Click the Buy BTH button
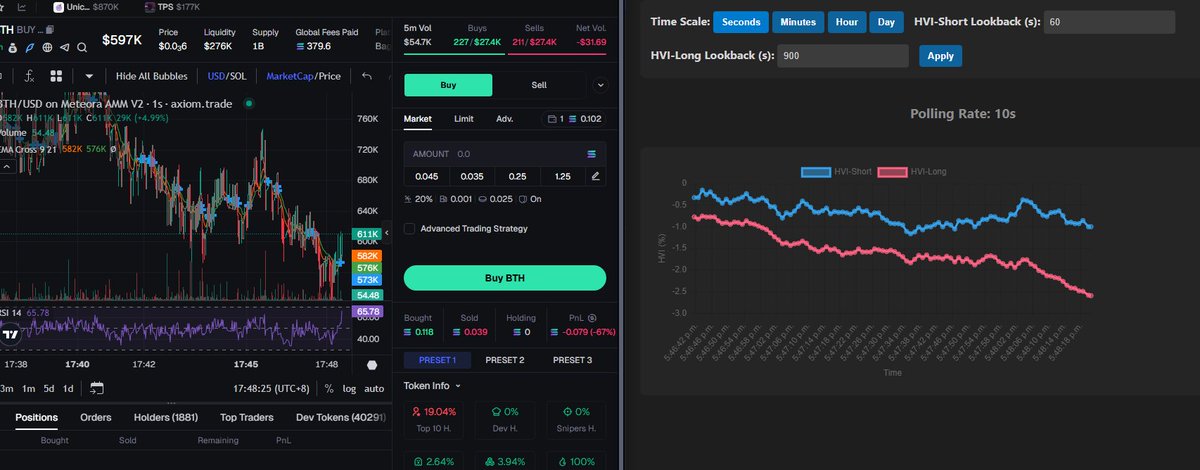This screenshot has height=470, width=1200. click(505, 277)
